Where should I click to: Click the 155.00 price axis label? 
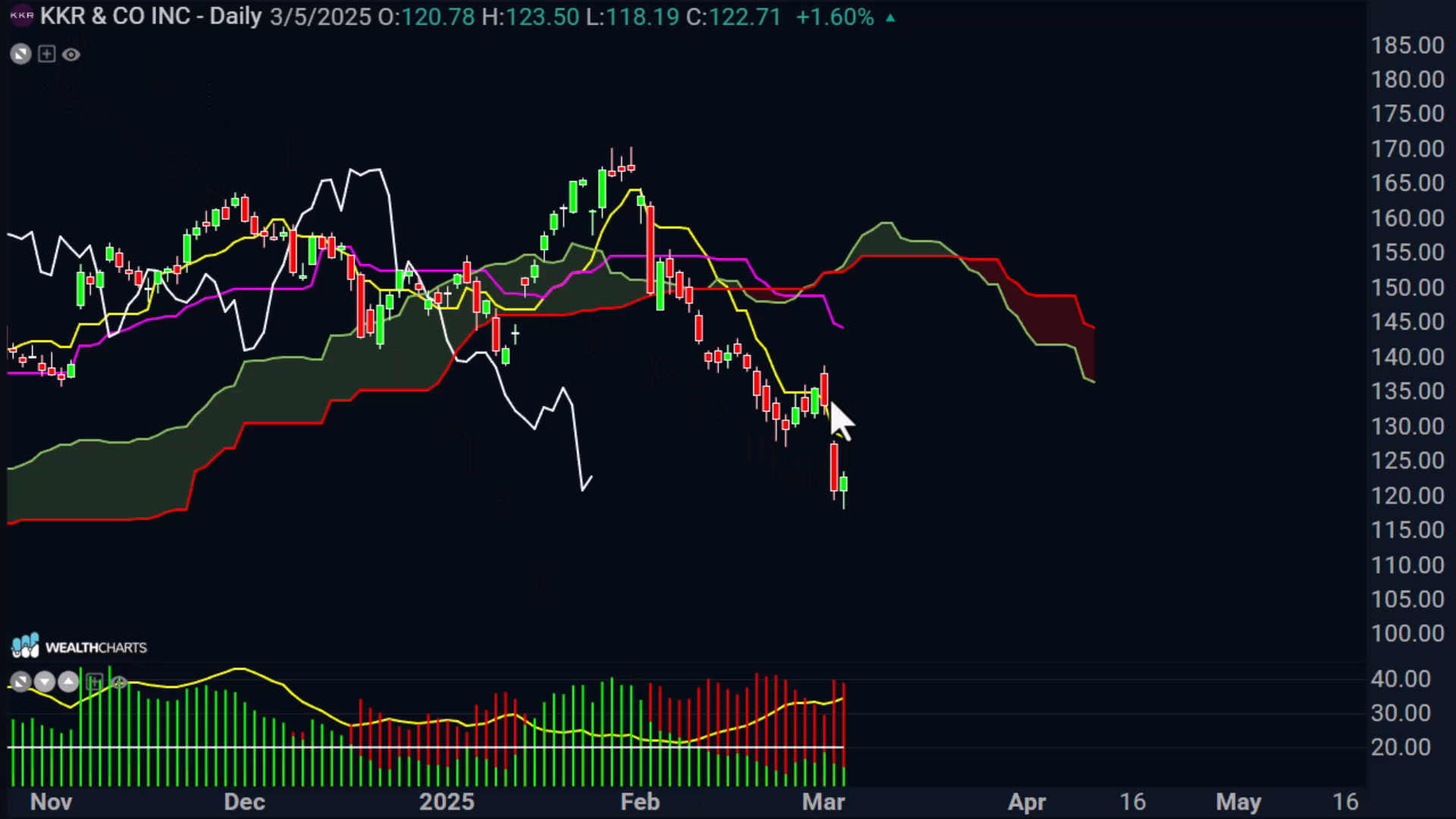tap(1407, 253)
